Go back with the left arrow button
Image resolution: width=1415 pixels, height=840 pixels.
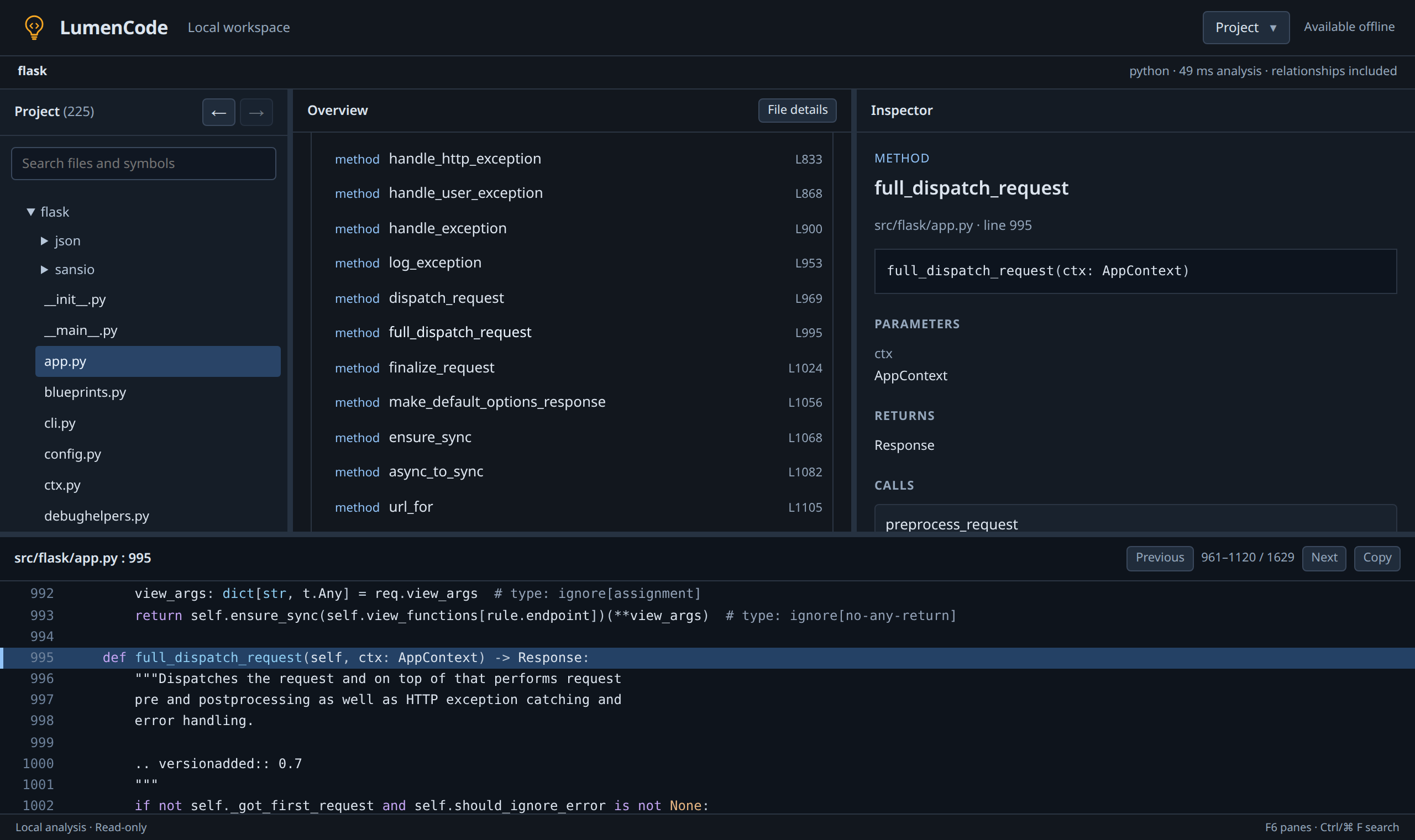coord(218,112)
